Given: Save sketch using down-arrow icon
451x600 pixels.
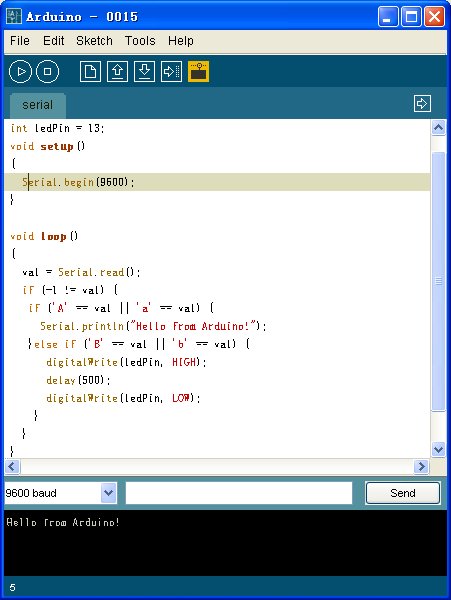Looking at the screenshot, I should 144,72.
